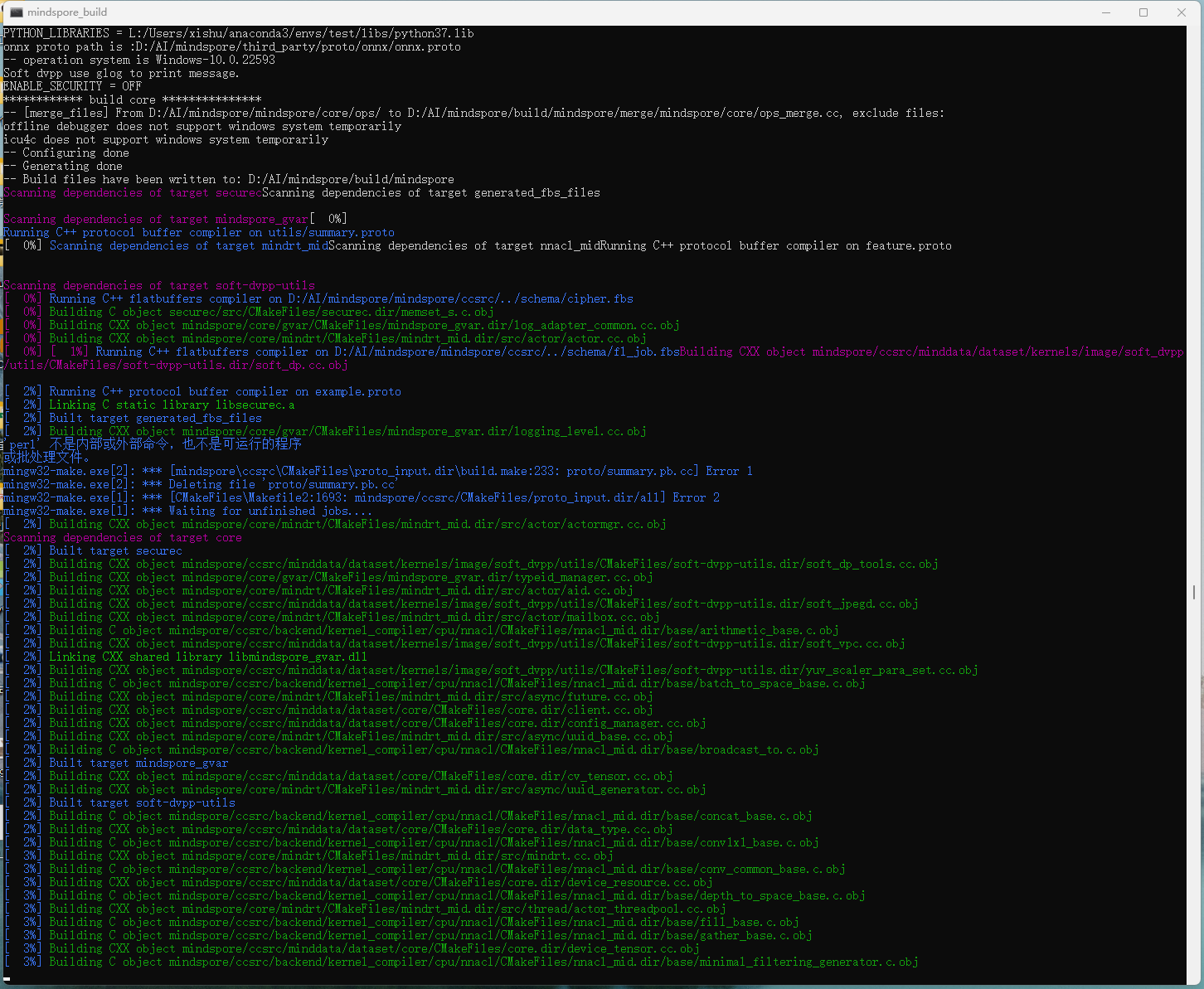Click the 'soft_dp_tools.cc.obj' build line
The height and width of the screenshot is (989, 1204).
[x=471, y=564]
